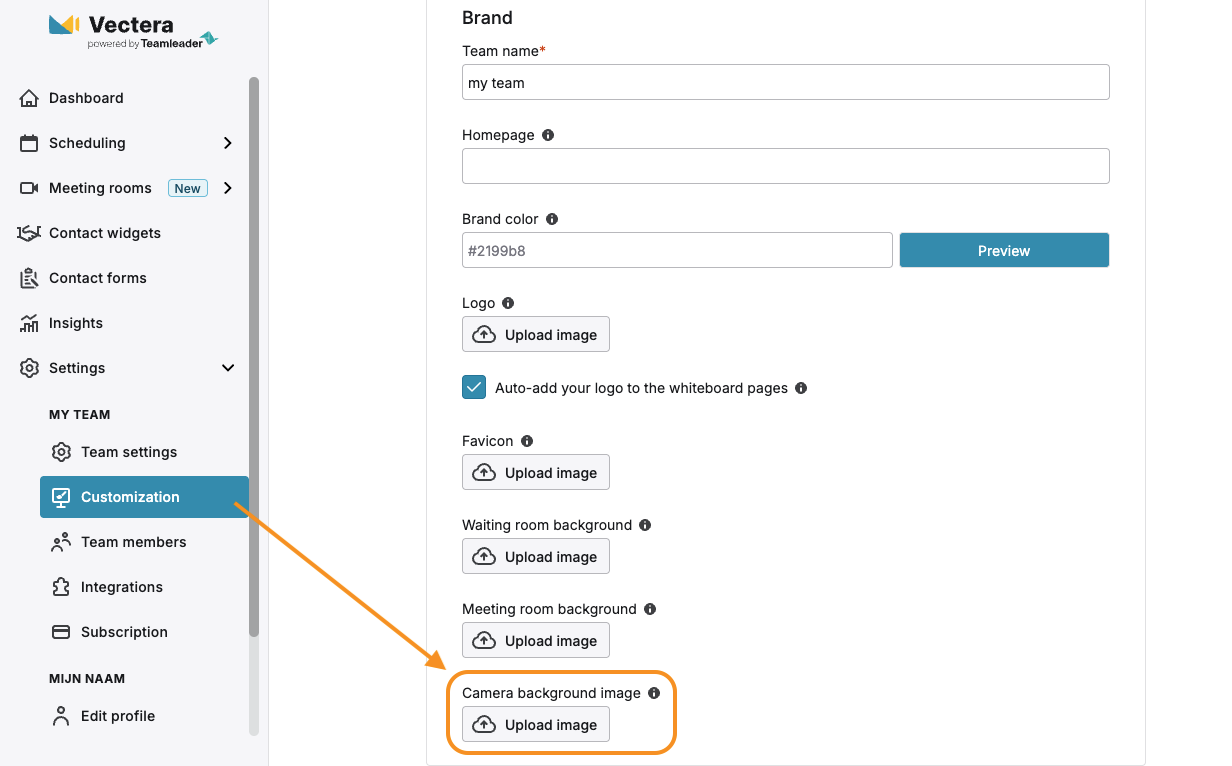Uncheck Auto-add your logo to whiteboard pages
The width and height of the screenshot is (1232, 766).
point(474,388)
